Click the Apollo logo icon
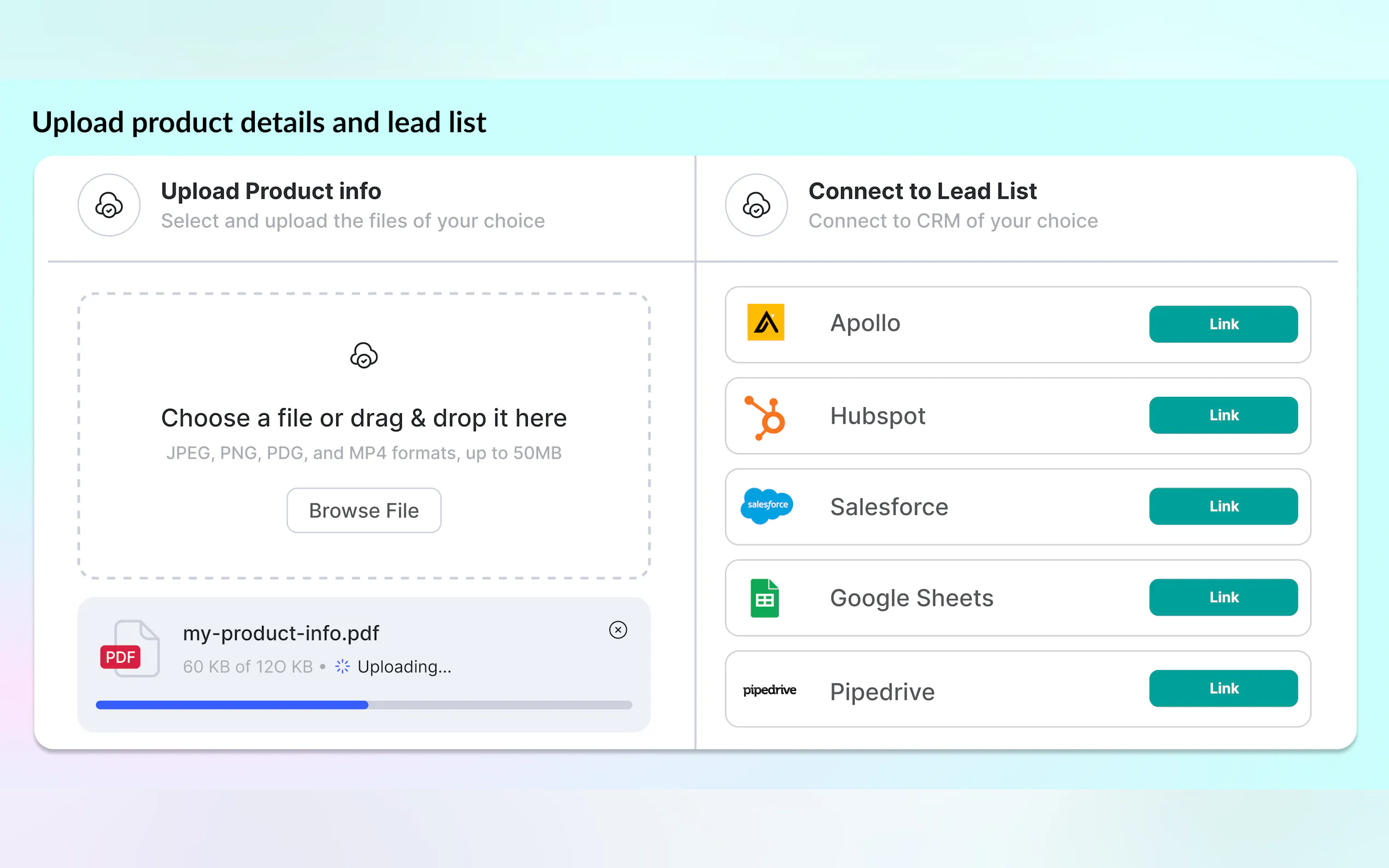Image resolution: width=1389 pixels, height=868 pixels. pos(766,322)
